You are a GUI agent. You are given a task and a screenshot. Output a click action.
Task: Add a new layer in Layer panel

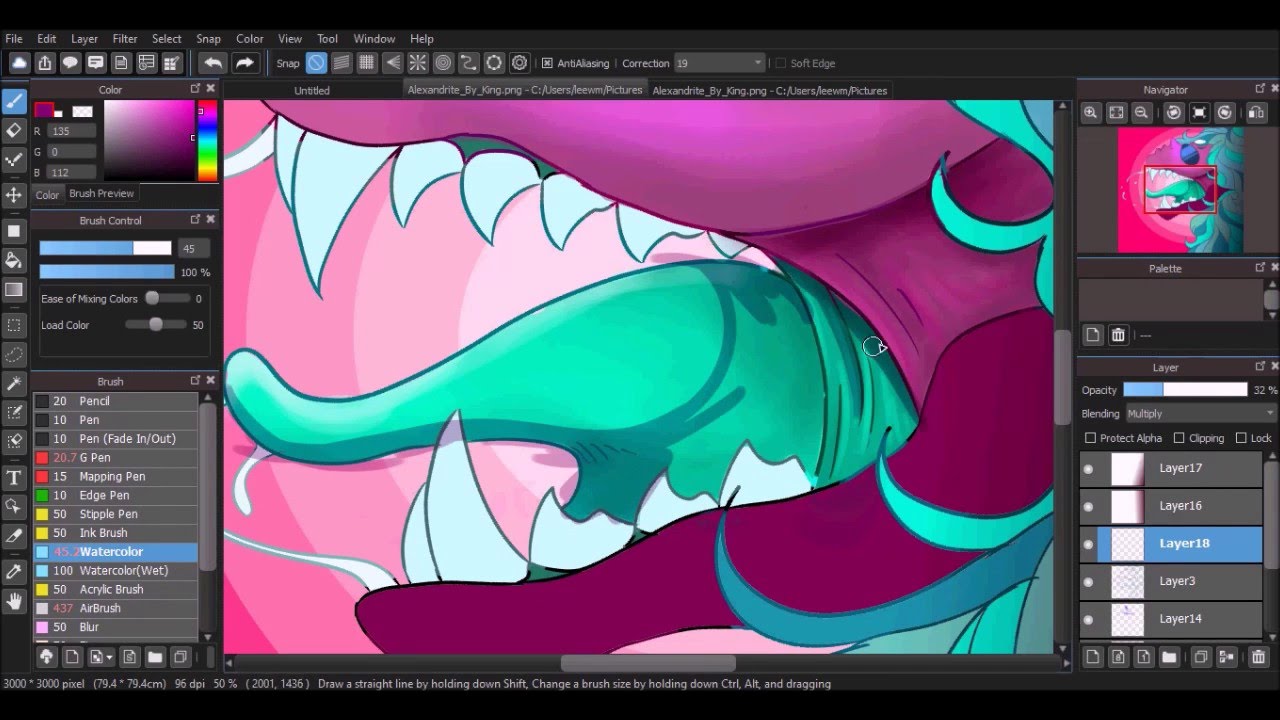click(x=1092, y=657)
